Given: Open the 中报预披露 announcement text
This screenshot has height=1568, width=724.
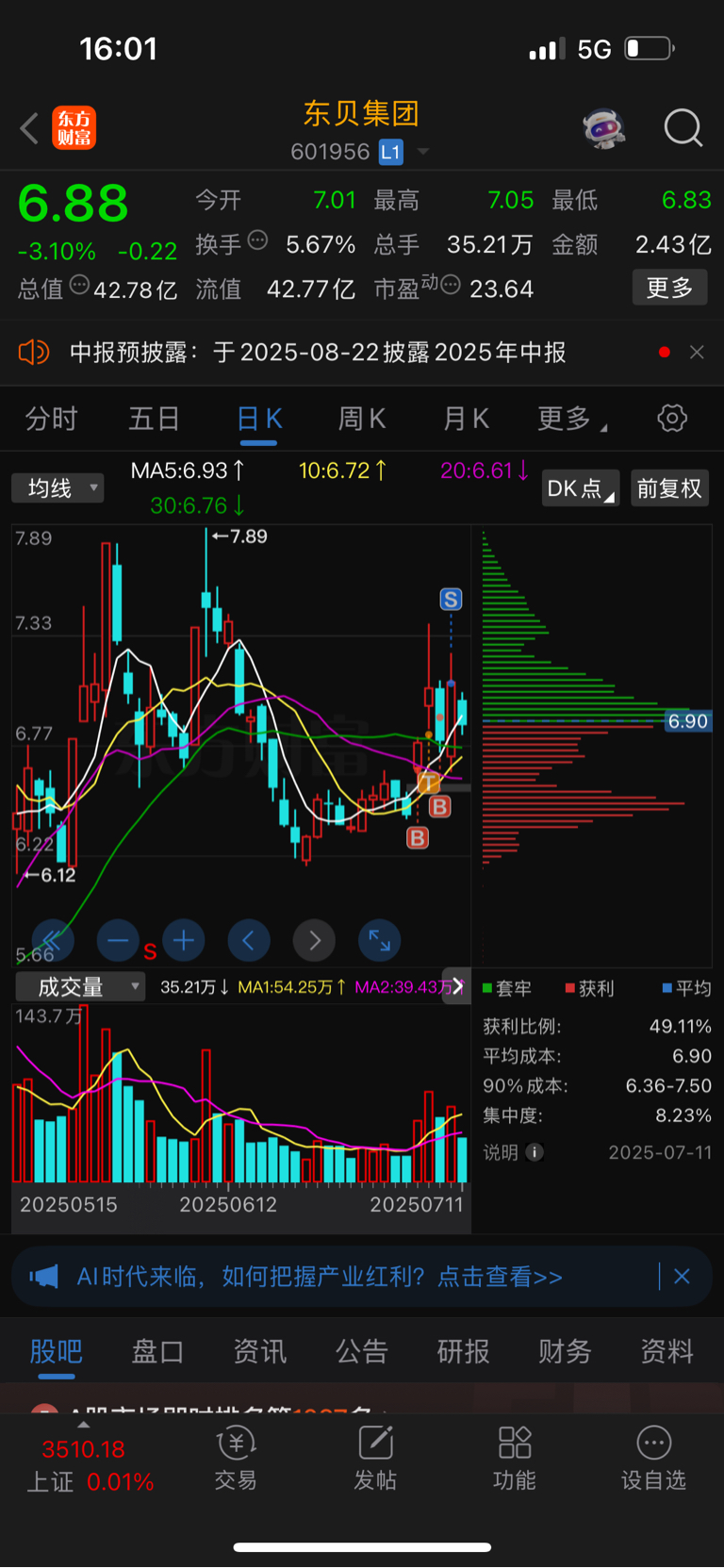Looking at the screenshot, I should pos(318,353).
